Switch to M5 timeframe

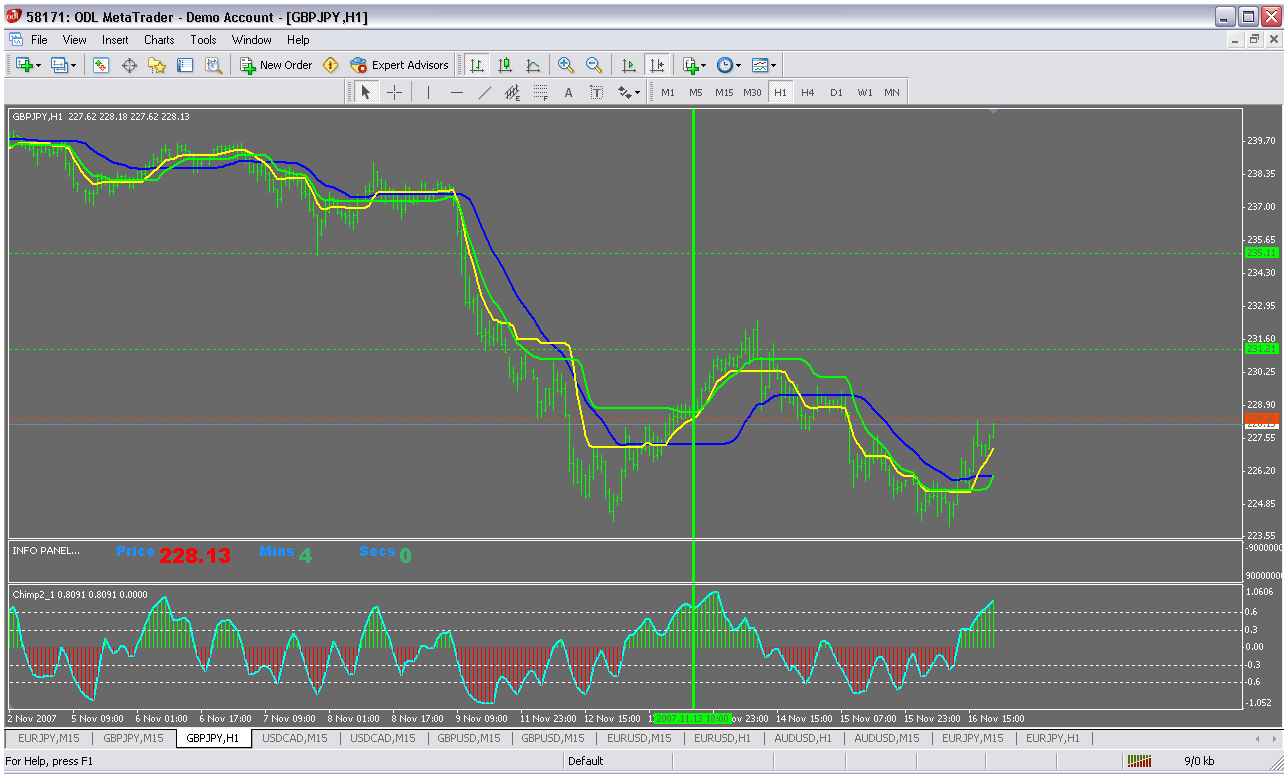click(x=696, y=92)
